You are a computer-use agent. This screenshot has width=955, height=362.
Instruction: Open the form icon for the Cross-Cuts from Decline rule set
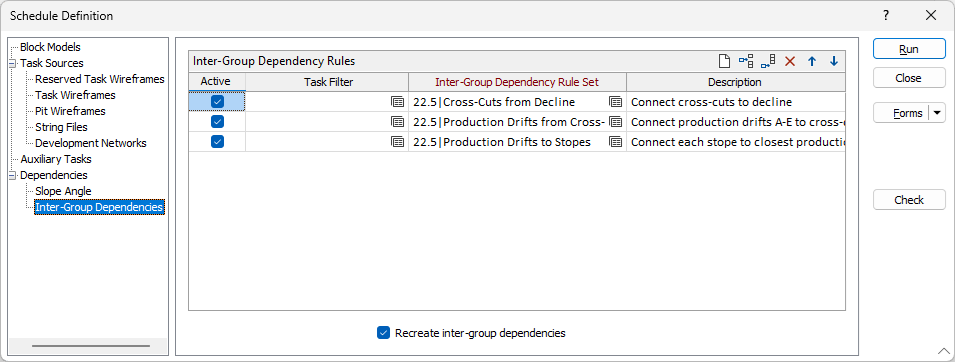(x=616, y=102)
